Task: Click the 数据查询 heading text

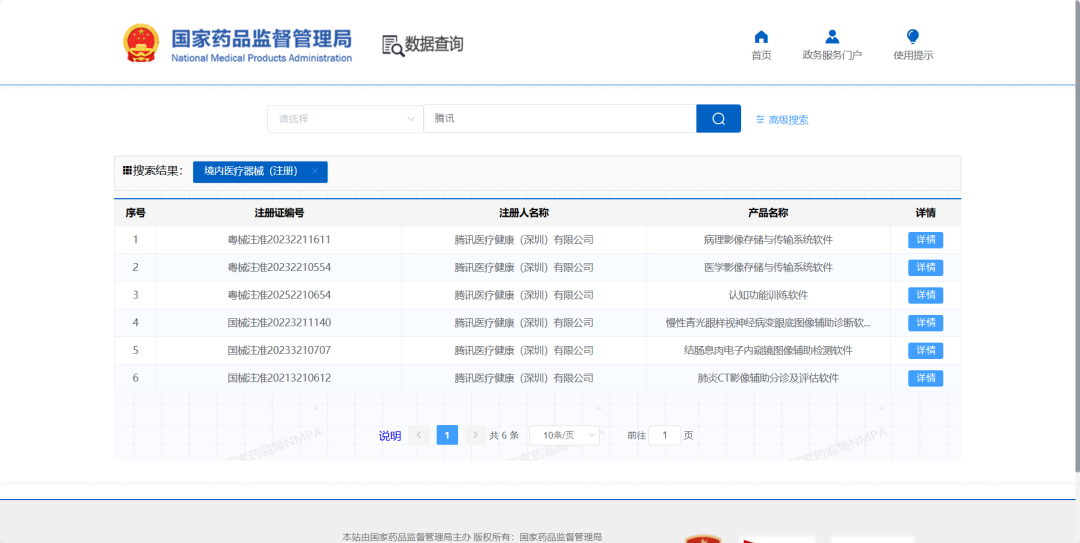Action: pos(434,44)
